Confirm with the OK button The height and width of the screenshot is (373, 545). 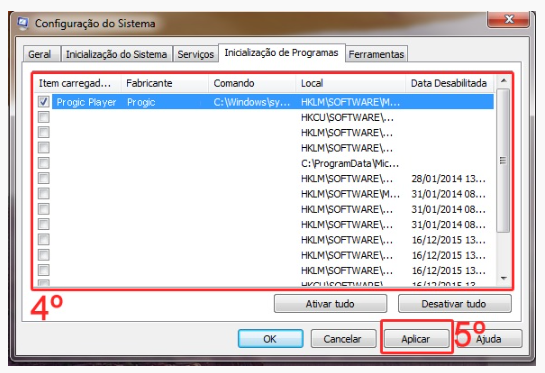(270, 339)
